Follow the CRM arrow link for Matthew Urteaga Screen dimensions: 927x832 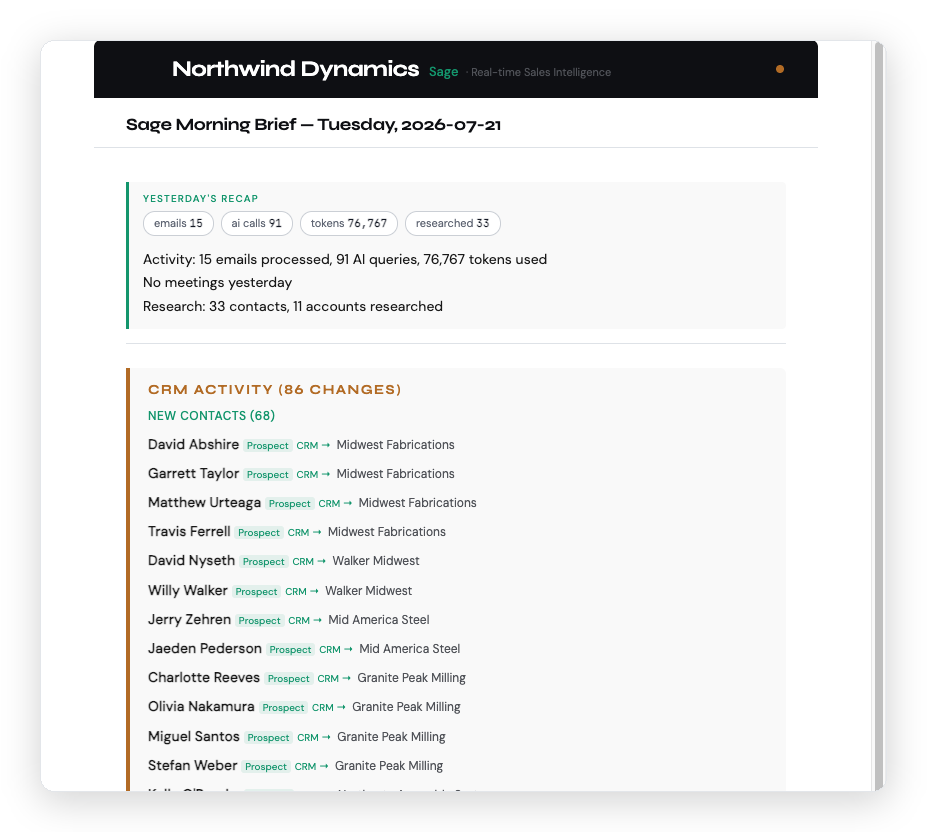[x=335, y=504]
